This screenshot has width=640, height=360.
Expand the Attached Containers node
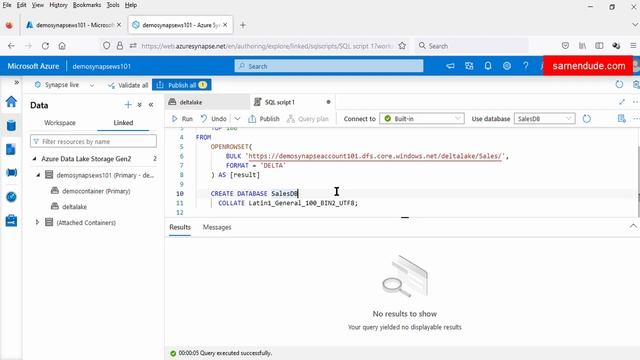pos(37,222)
